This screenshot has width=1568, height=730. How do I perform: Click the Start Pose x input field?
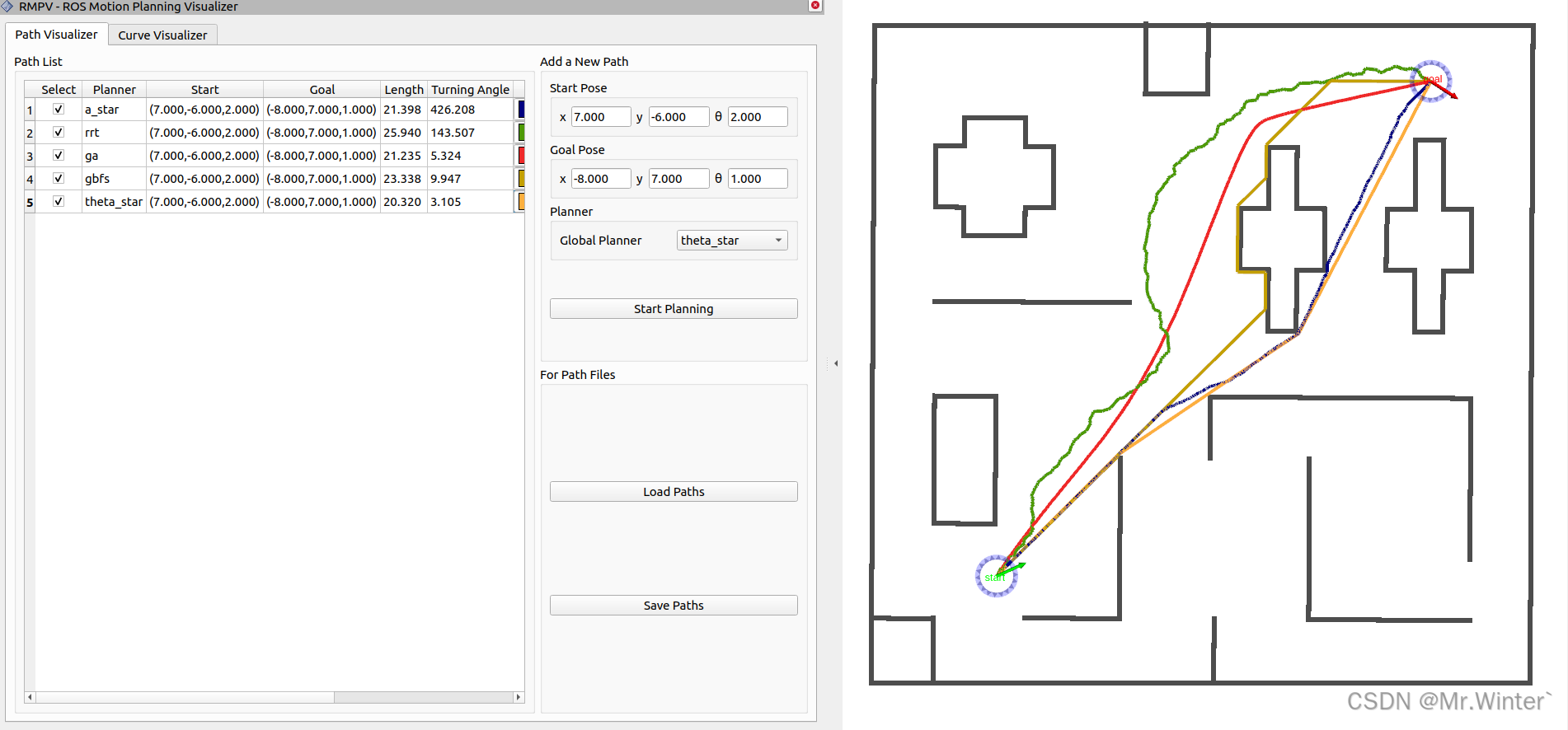click(x=601, y=117)
